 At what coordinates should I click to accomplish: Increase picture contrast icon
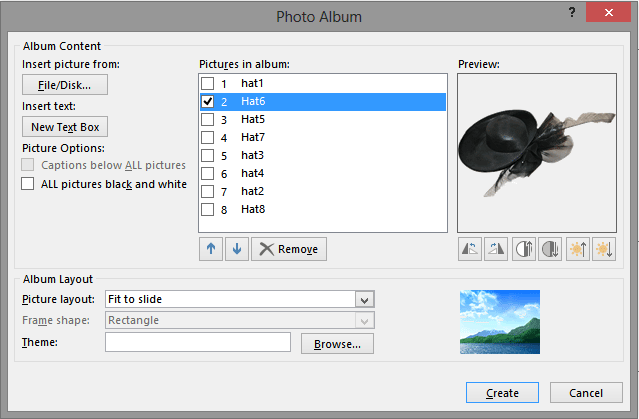point(524,249)
